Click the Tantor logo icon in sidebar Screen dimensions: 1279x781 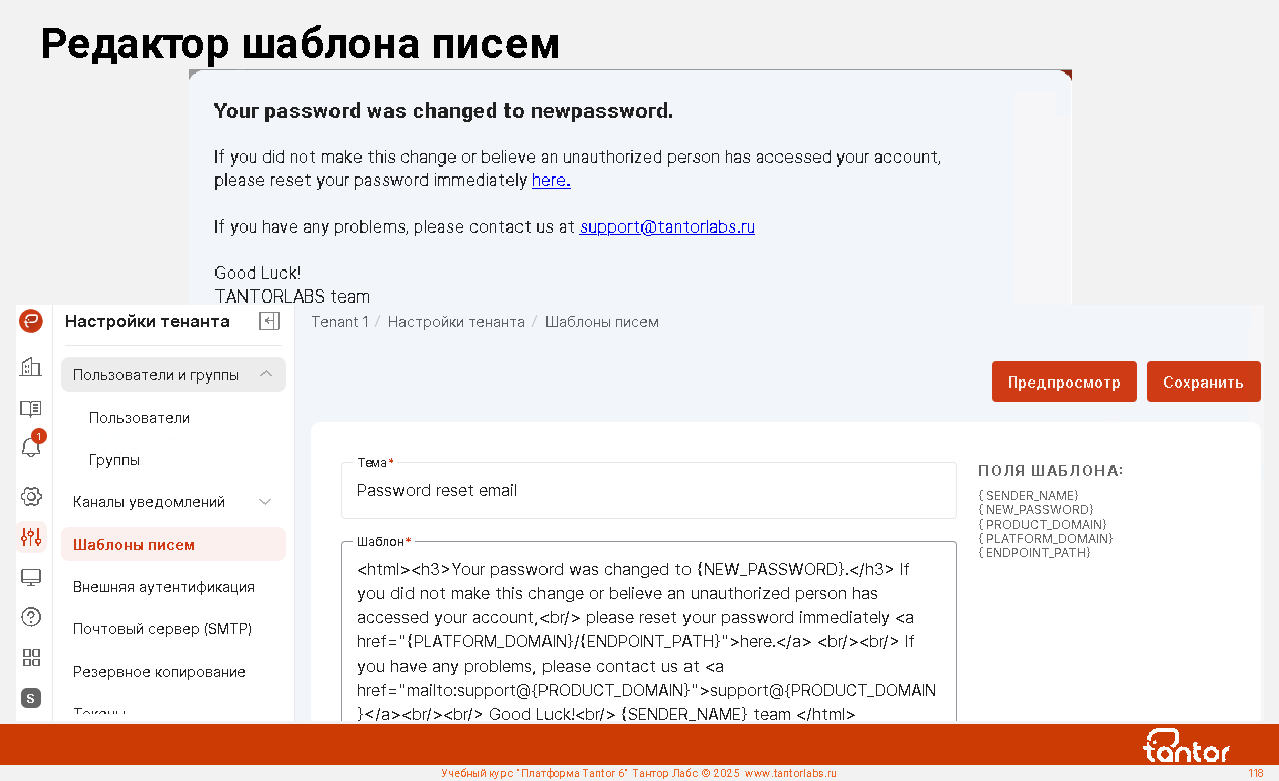[31, 321]
